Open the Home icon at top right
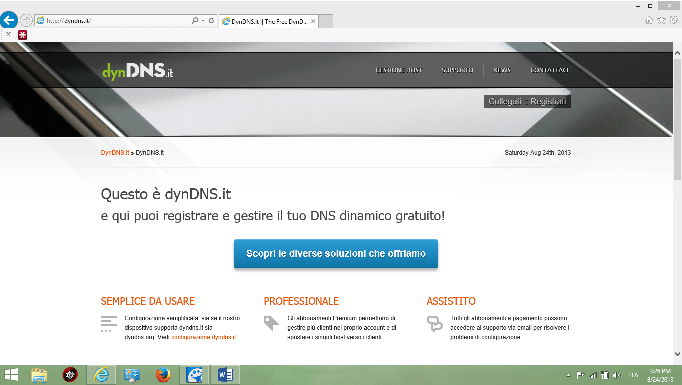 click(x=649, y=20)
